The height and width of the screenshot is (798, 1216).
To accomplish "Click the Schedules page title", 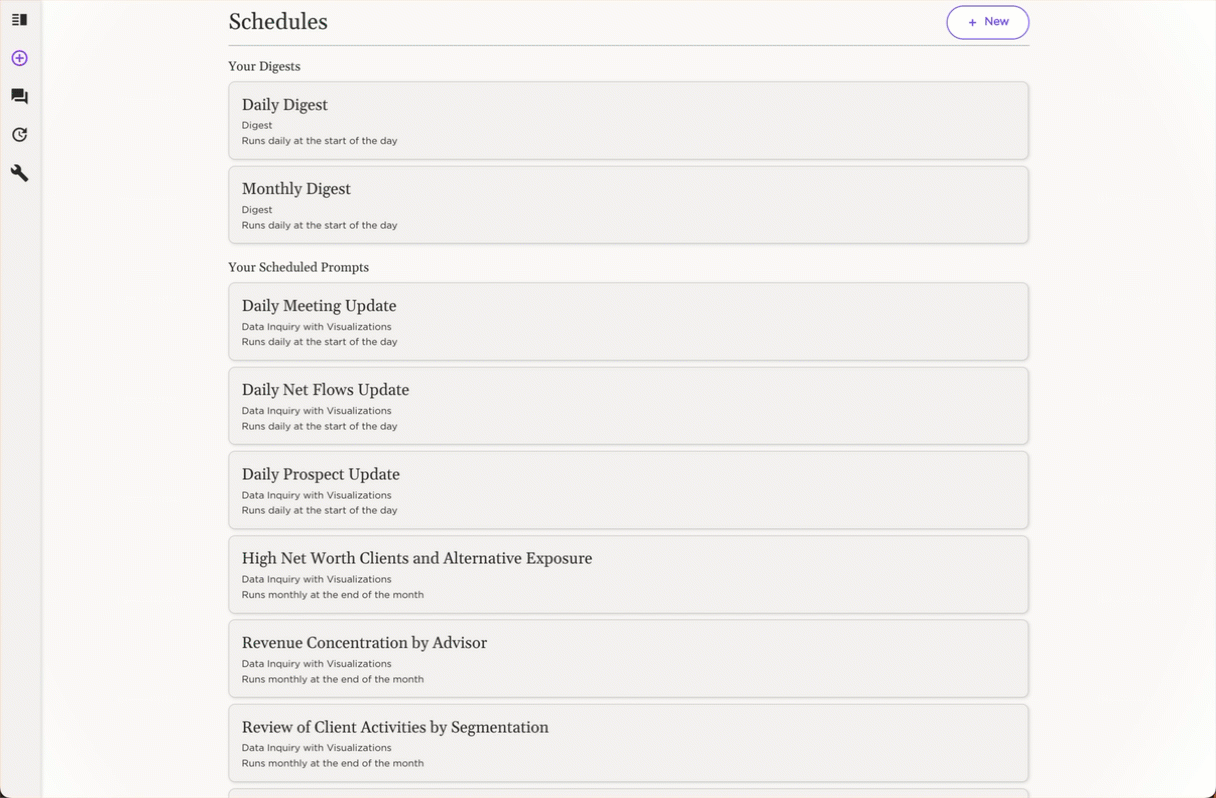I will click(x=278, y=22).
